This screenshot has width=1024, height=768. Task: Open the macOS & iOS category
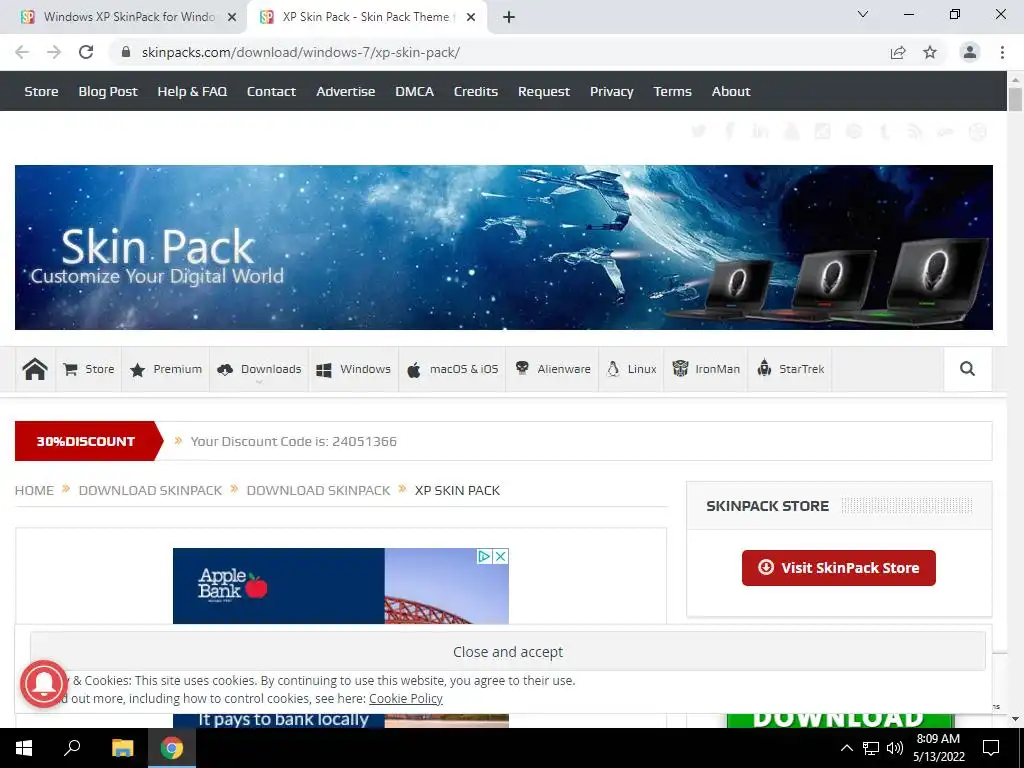pyautogui.click(x=453, y=369)
